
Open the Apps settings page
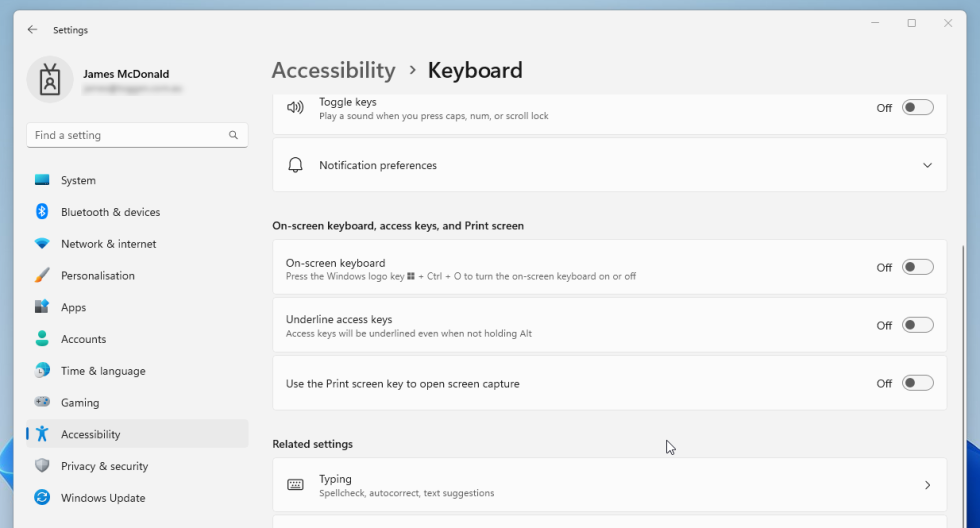click(73, 307)
